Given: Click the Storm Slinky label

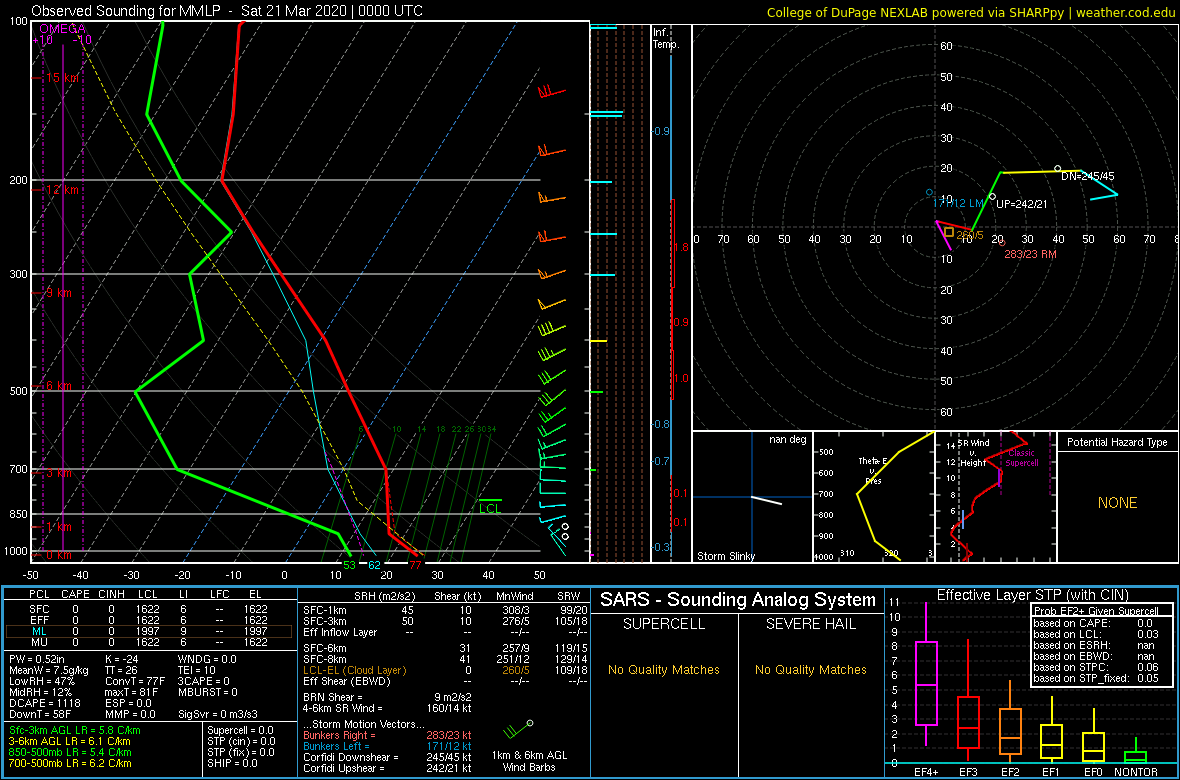Looking at the screenshot, I should point(725,556).
